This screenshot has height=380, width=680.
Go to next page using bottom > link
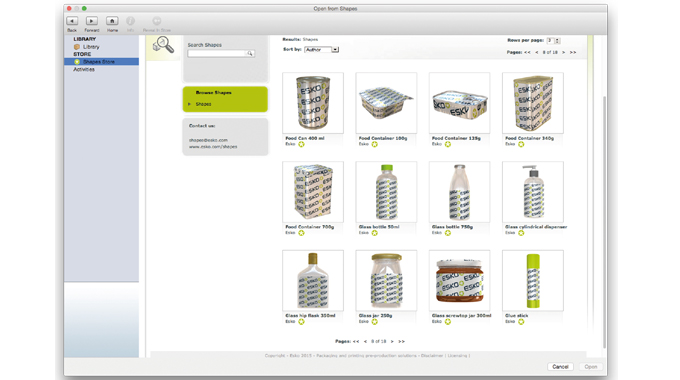392,341
